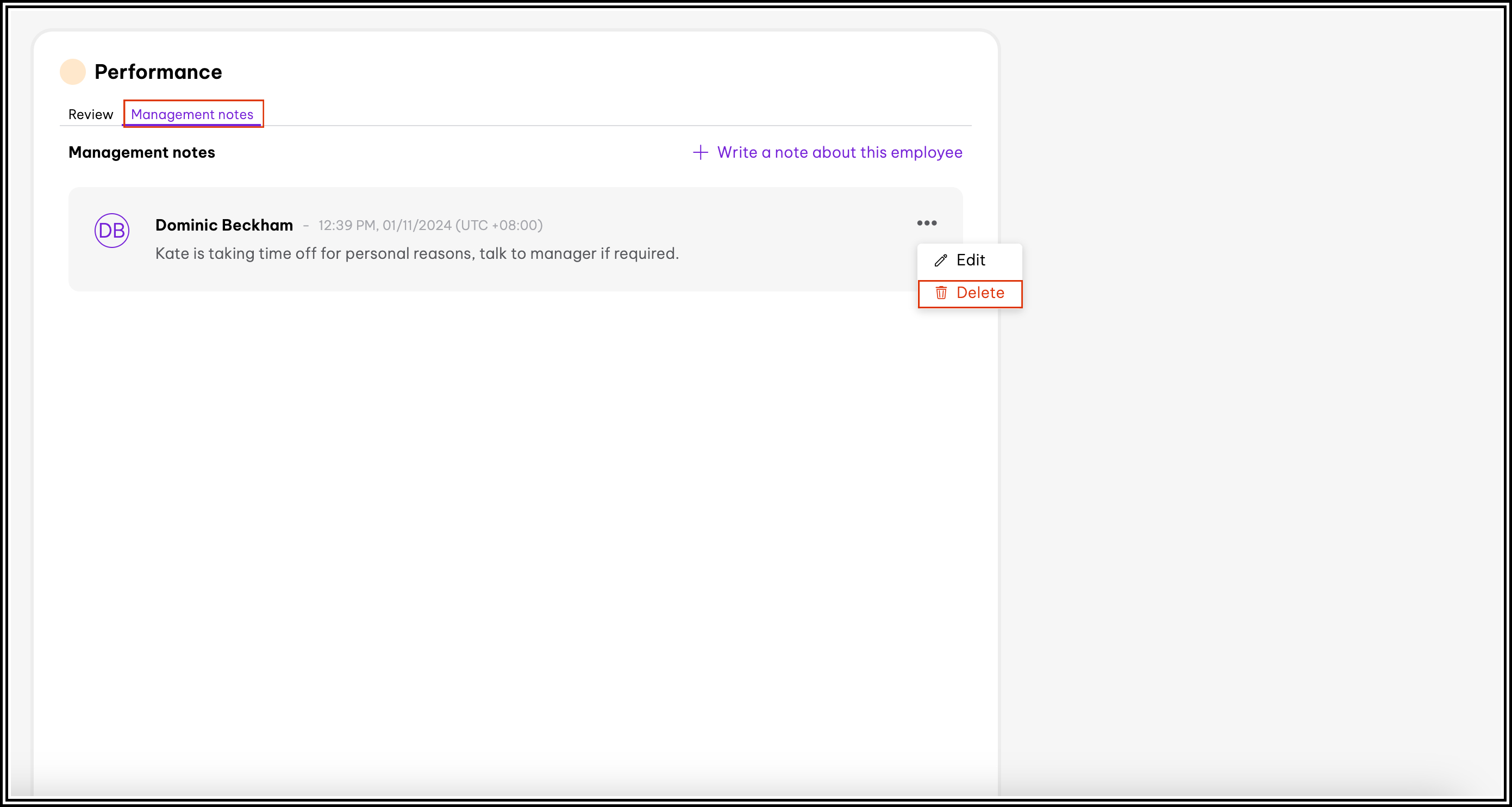This screenshot has height=807, width=1512.
Task: Open the three-dot options menu on the note
Action: pyautogui.click(x=927, y=223)
